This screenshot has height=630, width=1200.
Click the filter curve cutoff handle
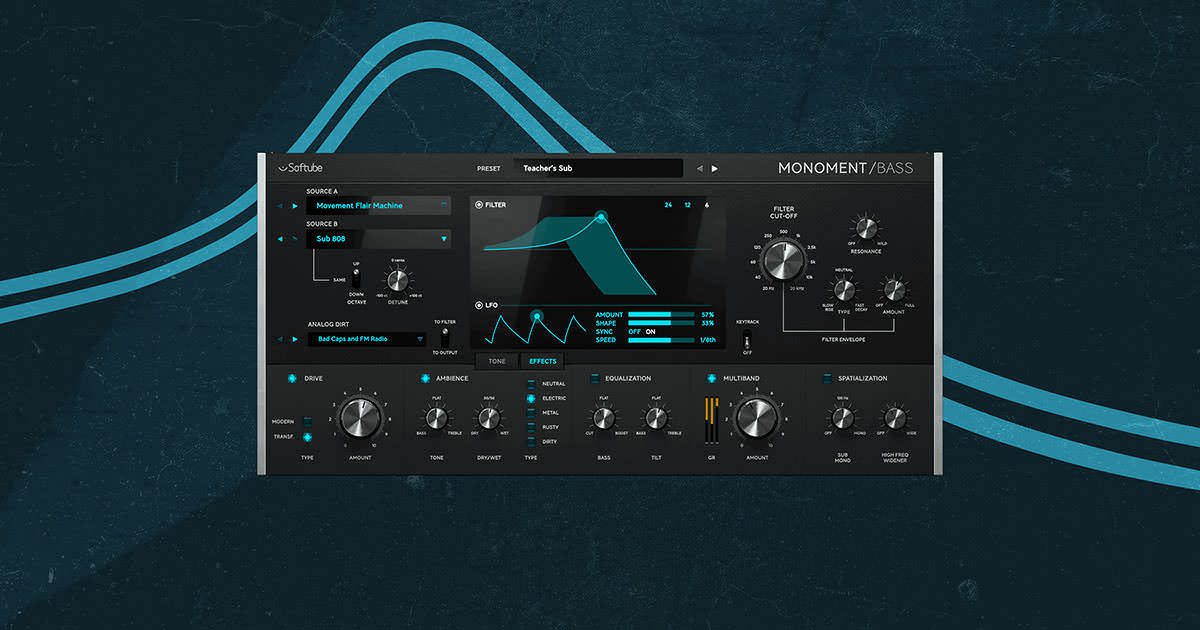(601, 216)
